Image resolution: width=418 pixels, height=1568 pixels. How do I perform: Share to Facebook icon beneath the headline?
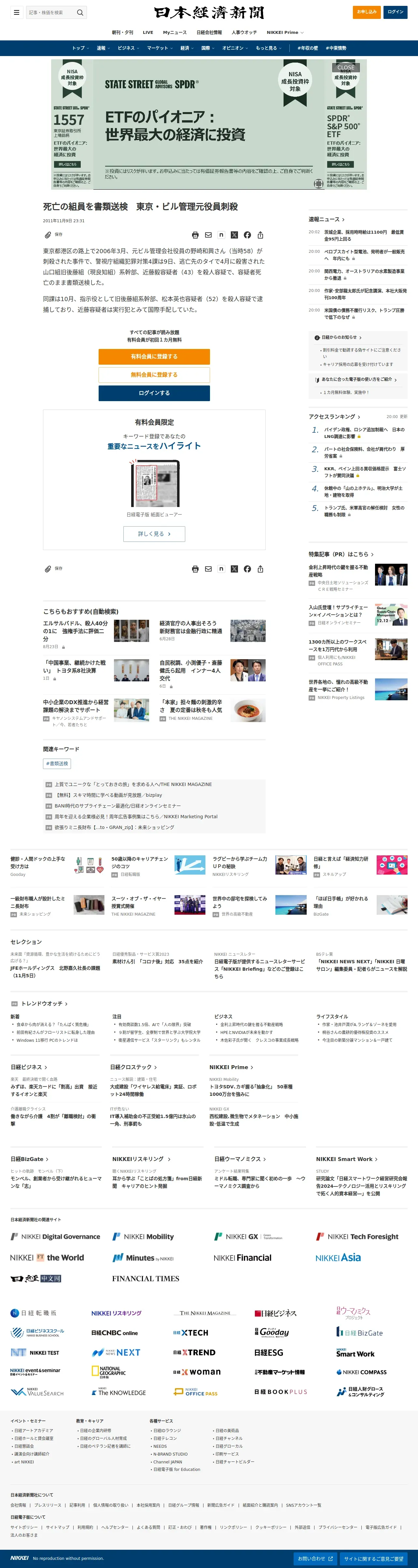(x=247, y=235)
